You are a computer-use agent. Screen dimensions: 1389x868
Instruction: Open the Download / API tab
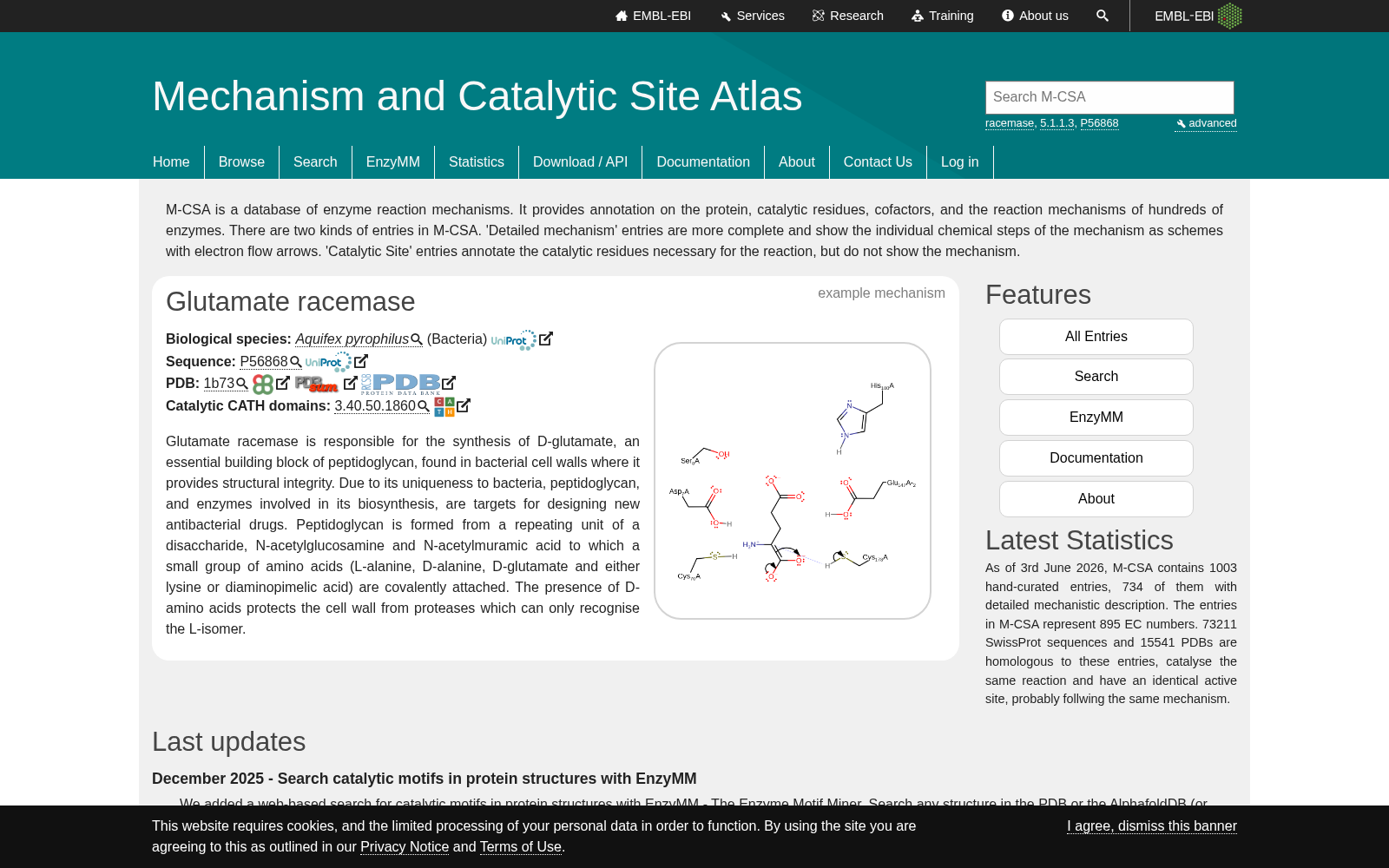pyautogui.click(x=580, y=162)
